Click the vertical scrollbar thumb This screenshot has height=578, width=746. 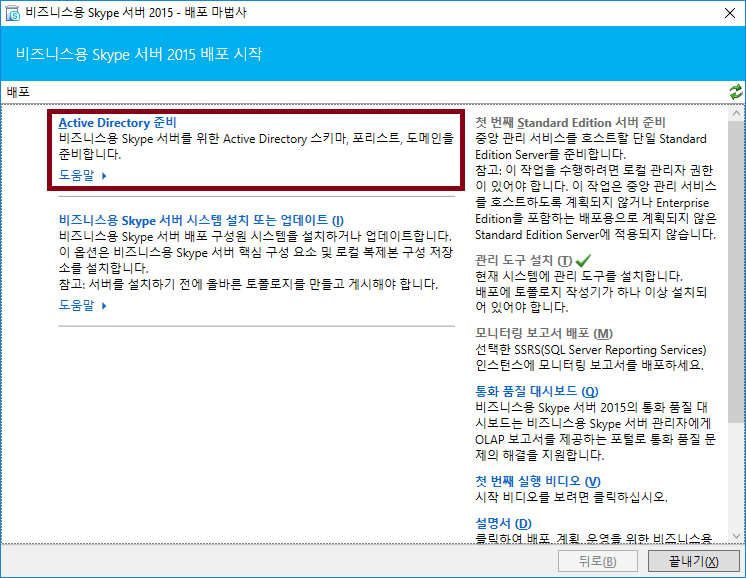click(x=736, y=271)
